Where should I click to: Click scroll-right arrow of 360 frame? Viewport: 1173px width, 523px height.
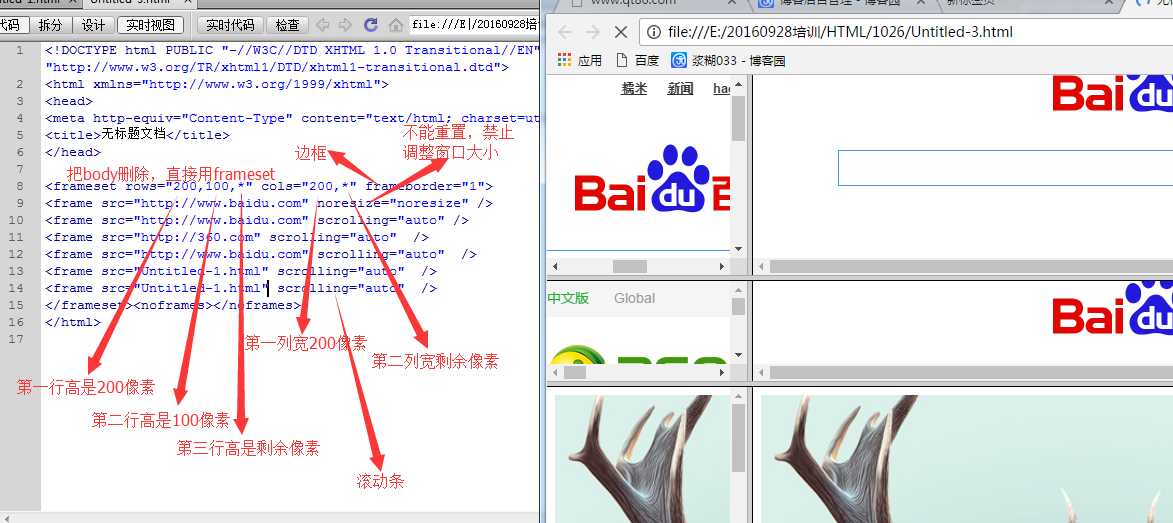722,372
